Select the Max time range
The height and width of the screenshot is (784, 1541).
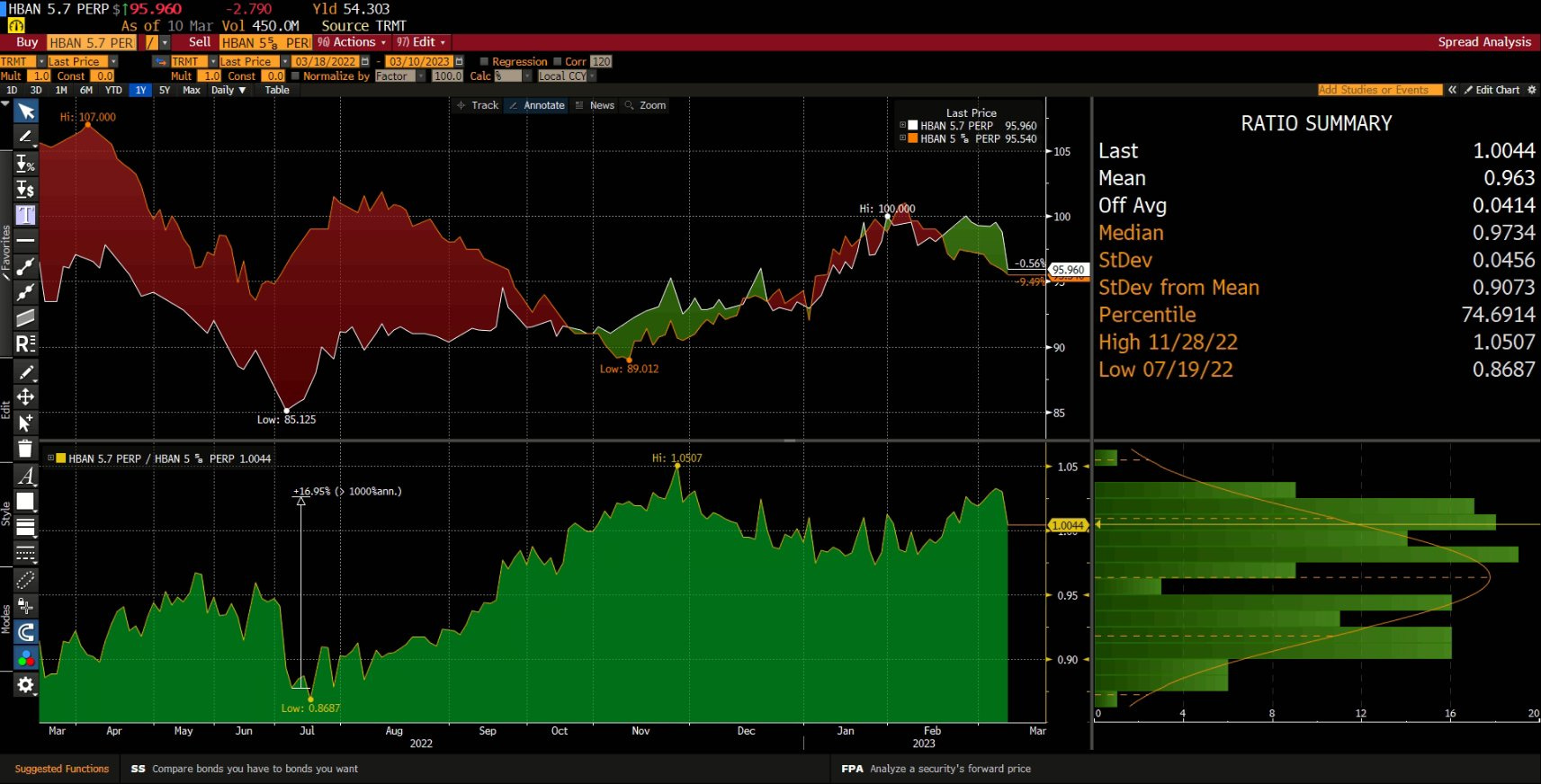(192, 90)
